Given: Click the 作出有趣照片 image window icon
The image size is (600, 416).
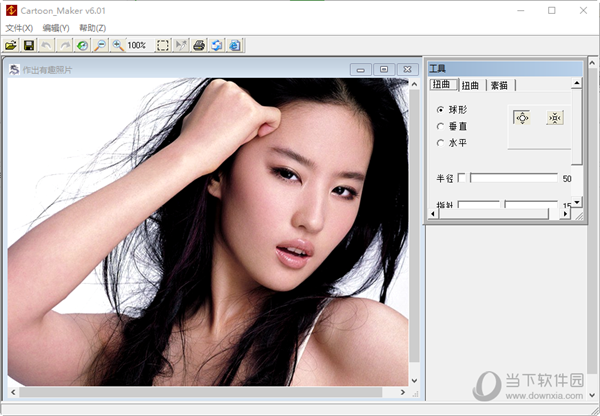Looking at the screenshot, I should pos(14,69).
